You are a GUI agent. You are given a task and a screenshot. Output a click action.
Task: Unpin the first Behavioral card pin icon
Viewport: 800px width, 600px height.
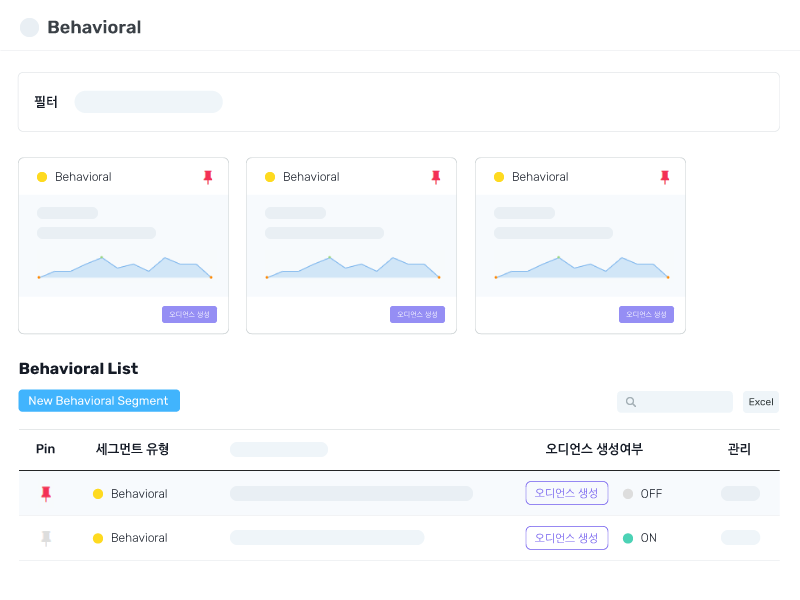click(208, 177)
